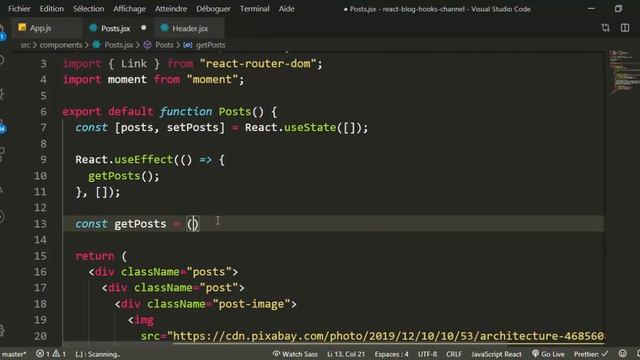Expand the components breadcrumb
This screenshot has width=640, height=360.
coord(61,45)
